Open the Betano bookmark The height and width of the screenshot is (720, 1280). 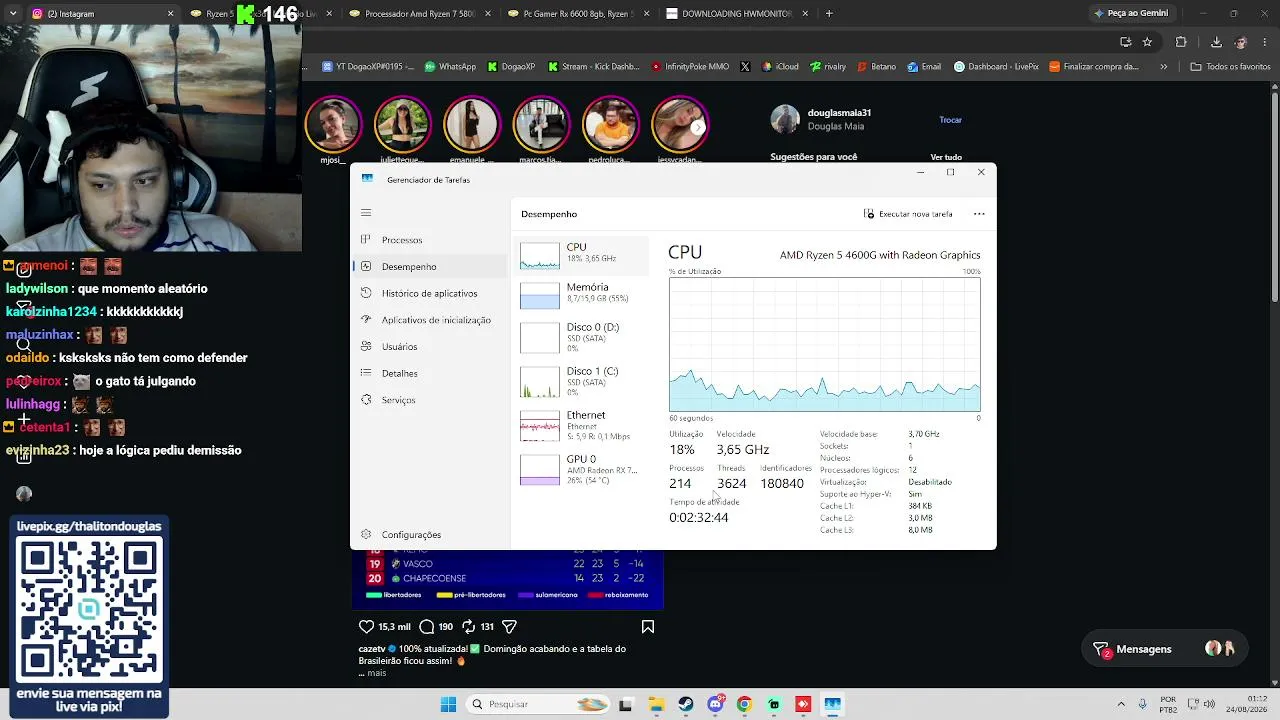click(876, 67)
